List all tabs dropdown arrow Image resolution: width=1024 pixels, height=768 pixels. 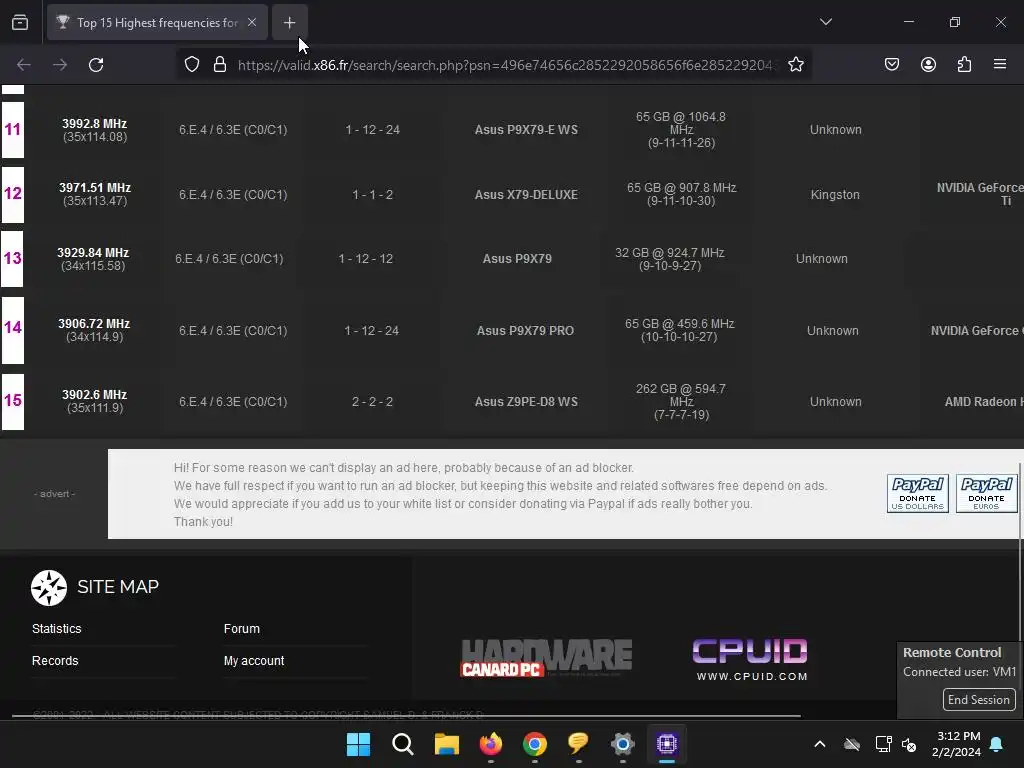[825, 22]
